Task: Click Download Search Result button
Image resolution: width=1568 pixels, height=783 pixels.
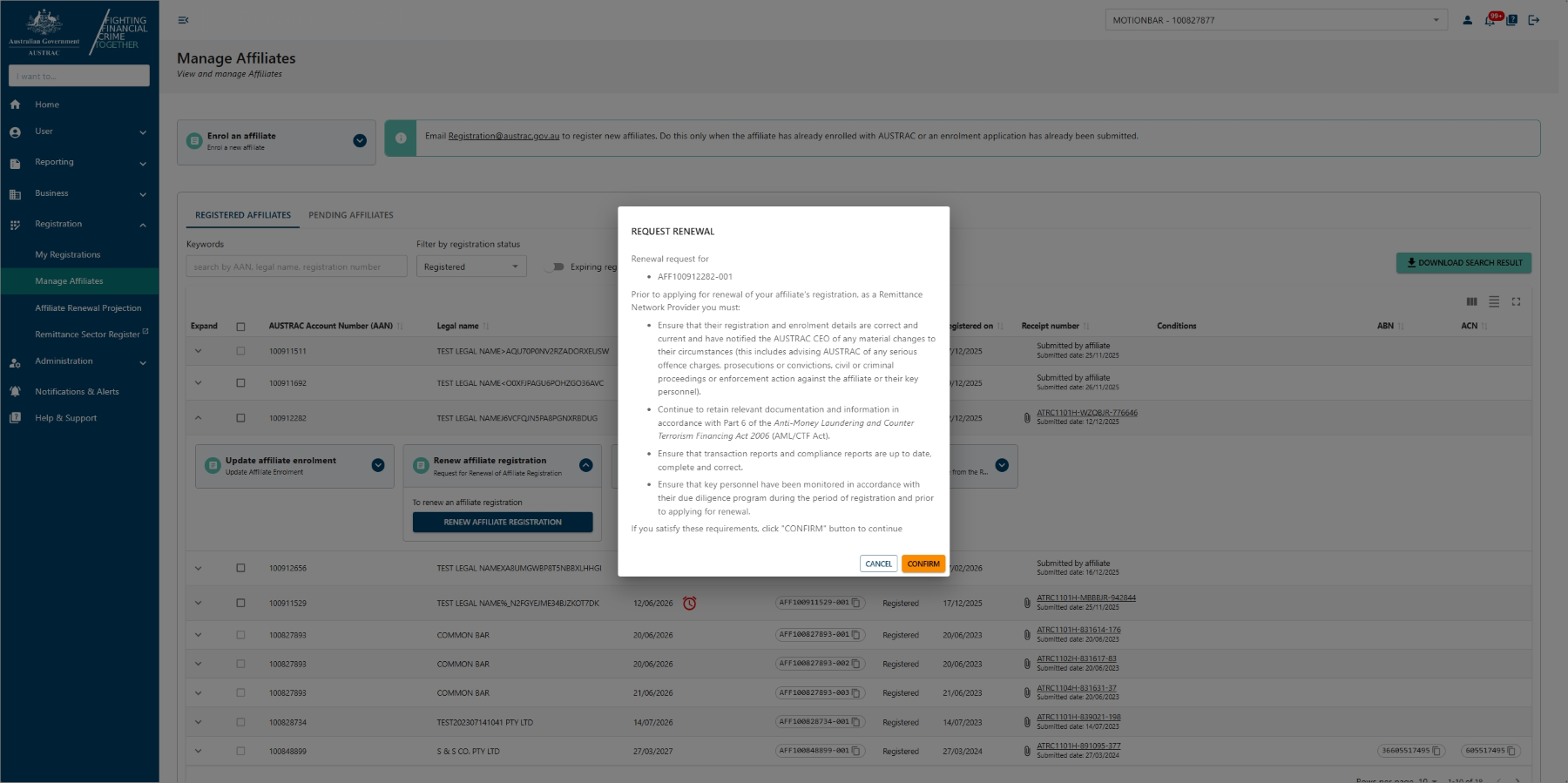Action: click(1463, 262)
